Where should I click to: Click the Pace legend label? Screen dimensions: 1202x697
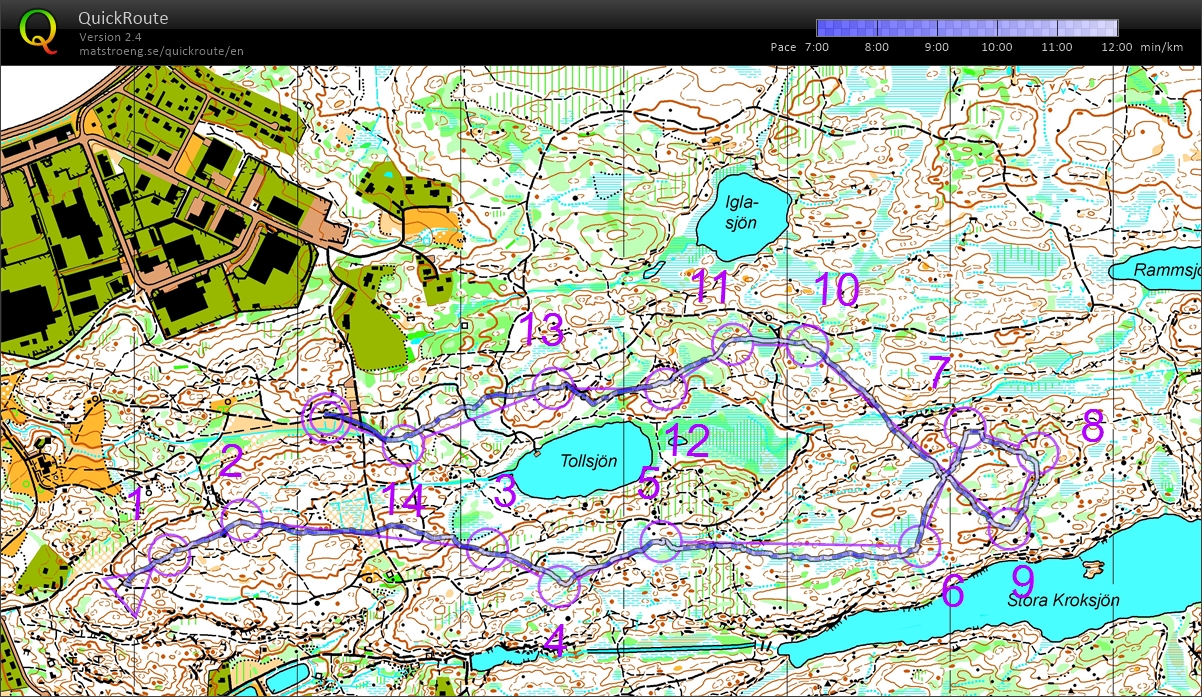783,47
